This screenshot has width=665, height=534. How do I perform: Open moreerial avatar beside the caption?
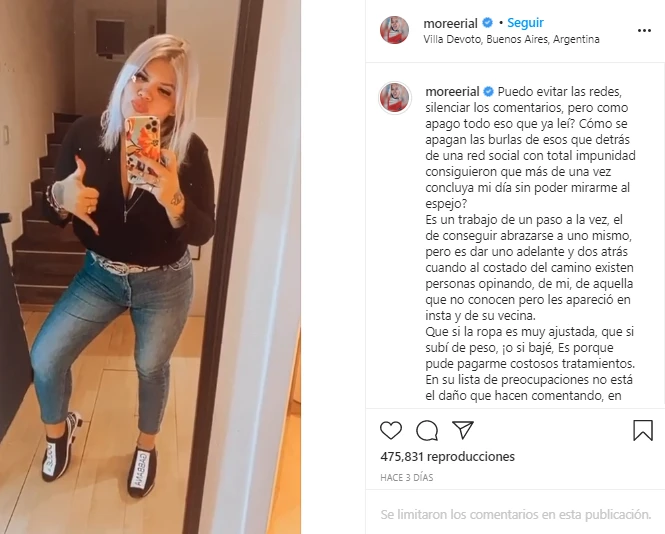395,98
